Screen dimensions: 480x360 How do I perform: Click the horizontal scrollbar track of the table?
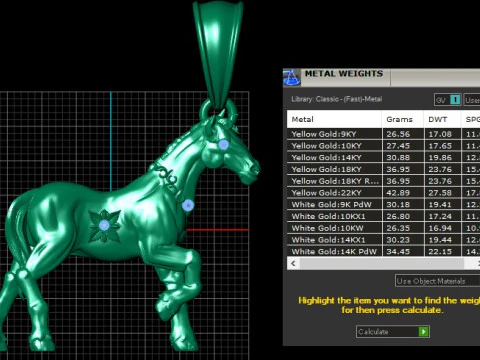[x=382, y=263]
